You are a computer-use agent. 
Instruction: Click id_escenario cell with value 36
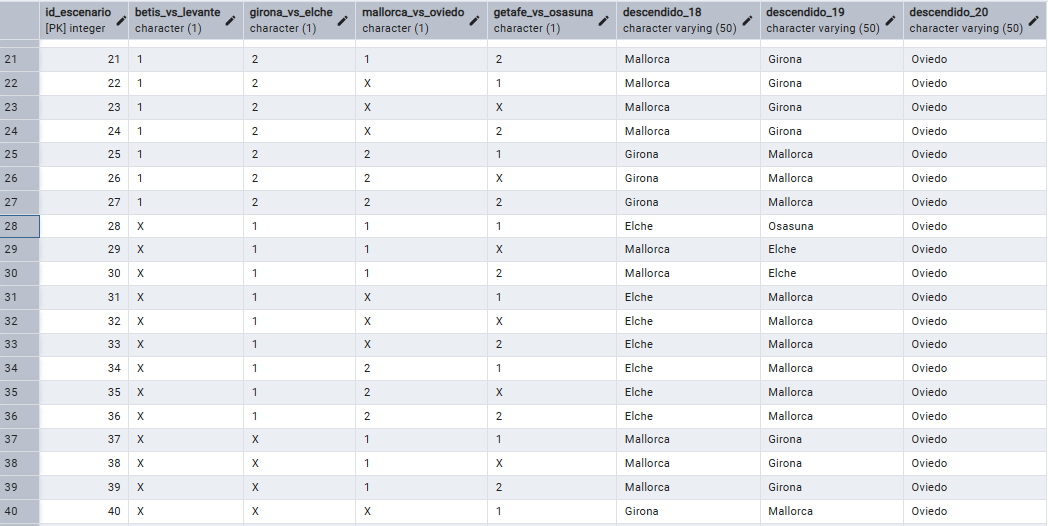pyautogui.click(x=84, y=416)
